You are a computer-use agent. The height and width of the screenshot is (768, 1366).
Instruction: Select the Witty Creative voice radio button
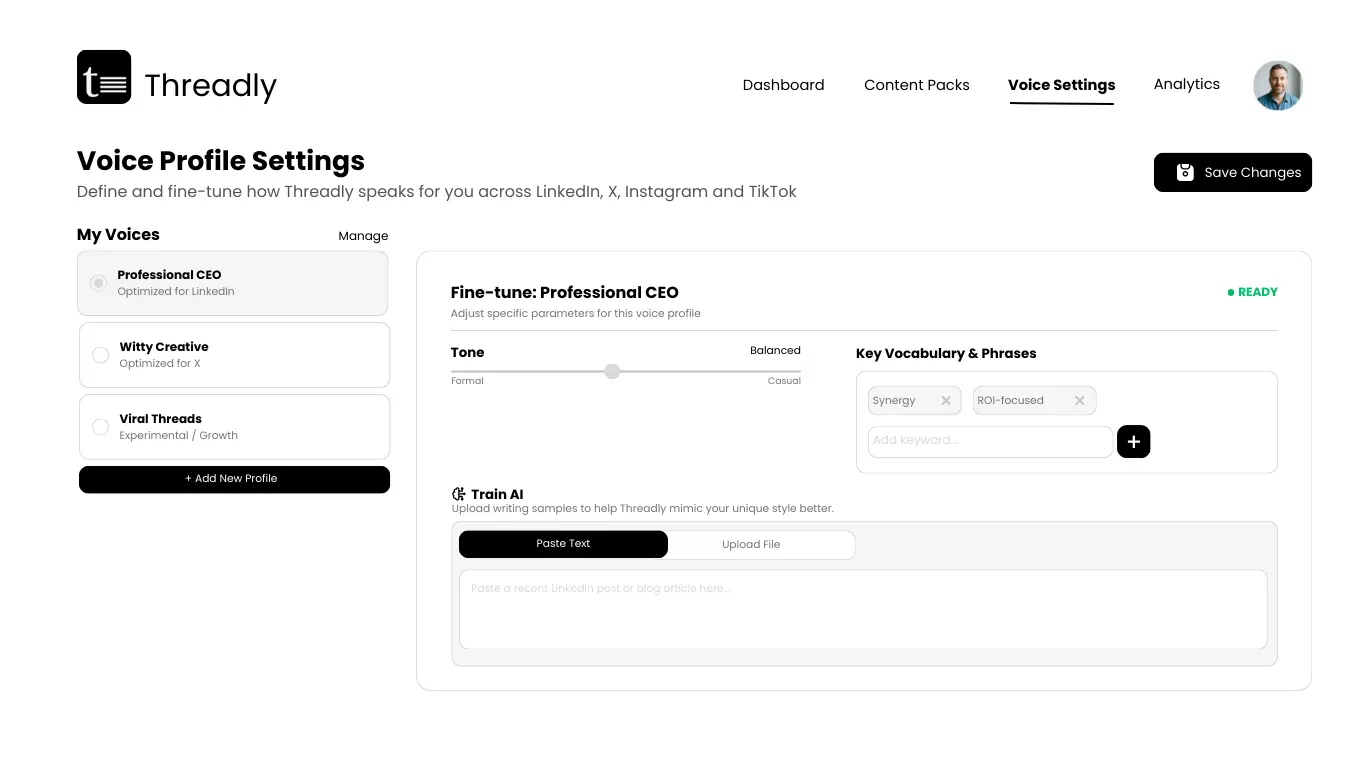[x=100, y=355]
